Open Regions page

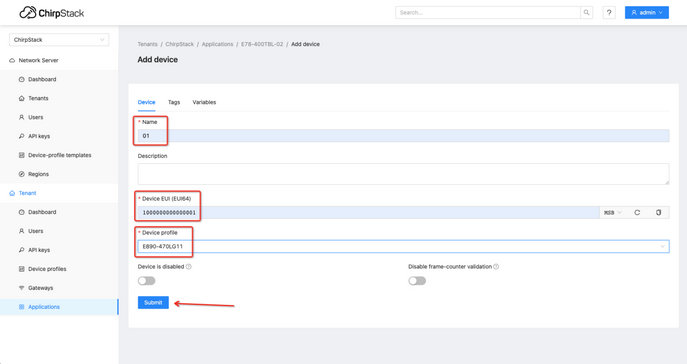(39, 174)
